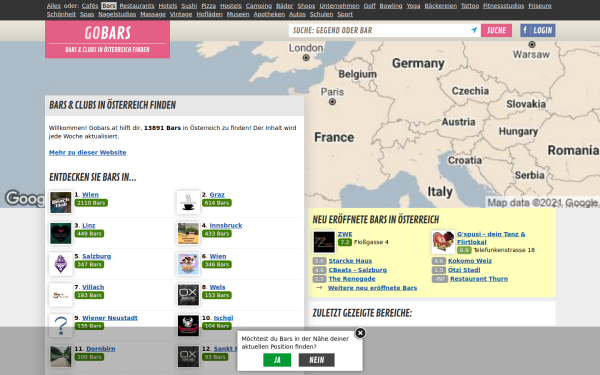Close the location prompt popup
600x375 pixels.
(360, 333)
